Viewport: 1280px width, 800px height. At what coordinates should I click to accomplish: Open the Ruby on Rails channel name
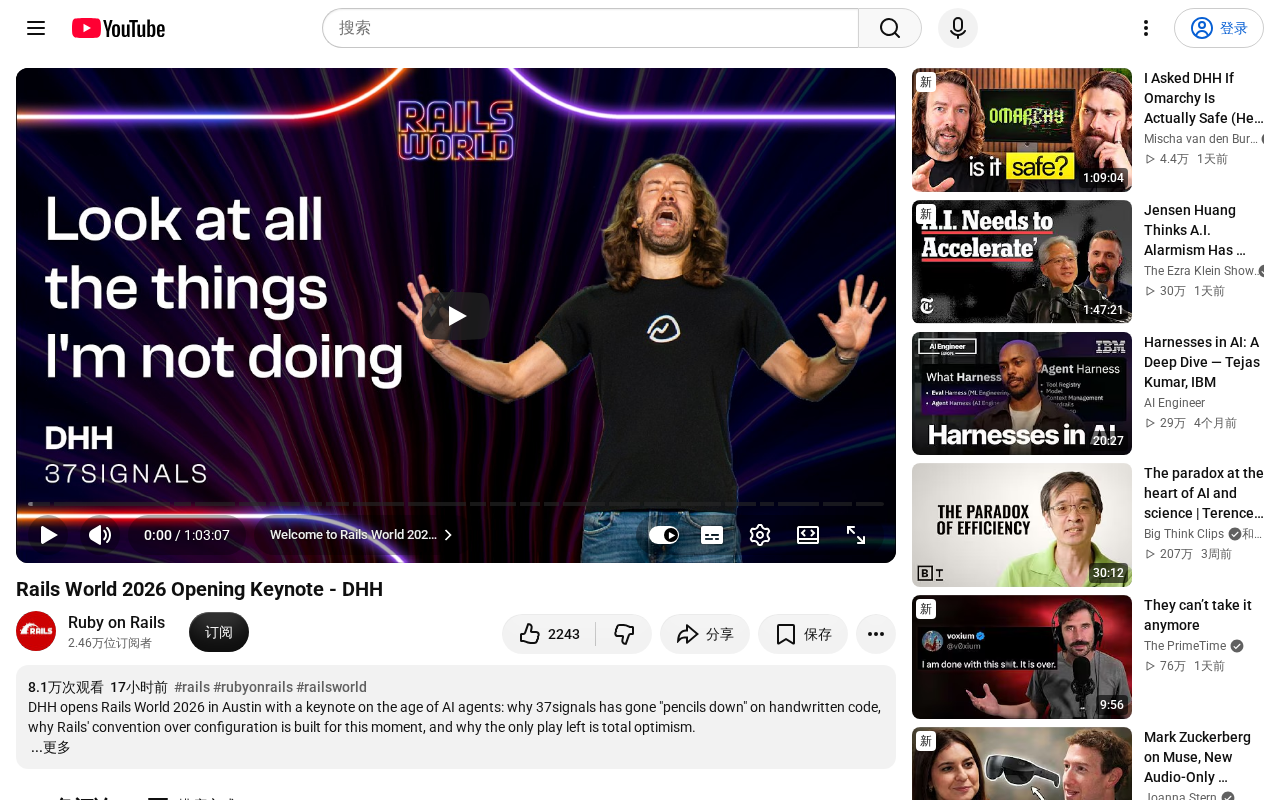116,622
